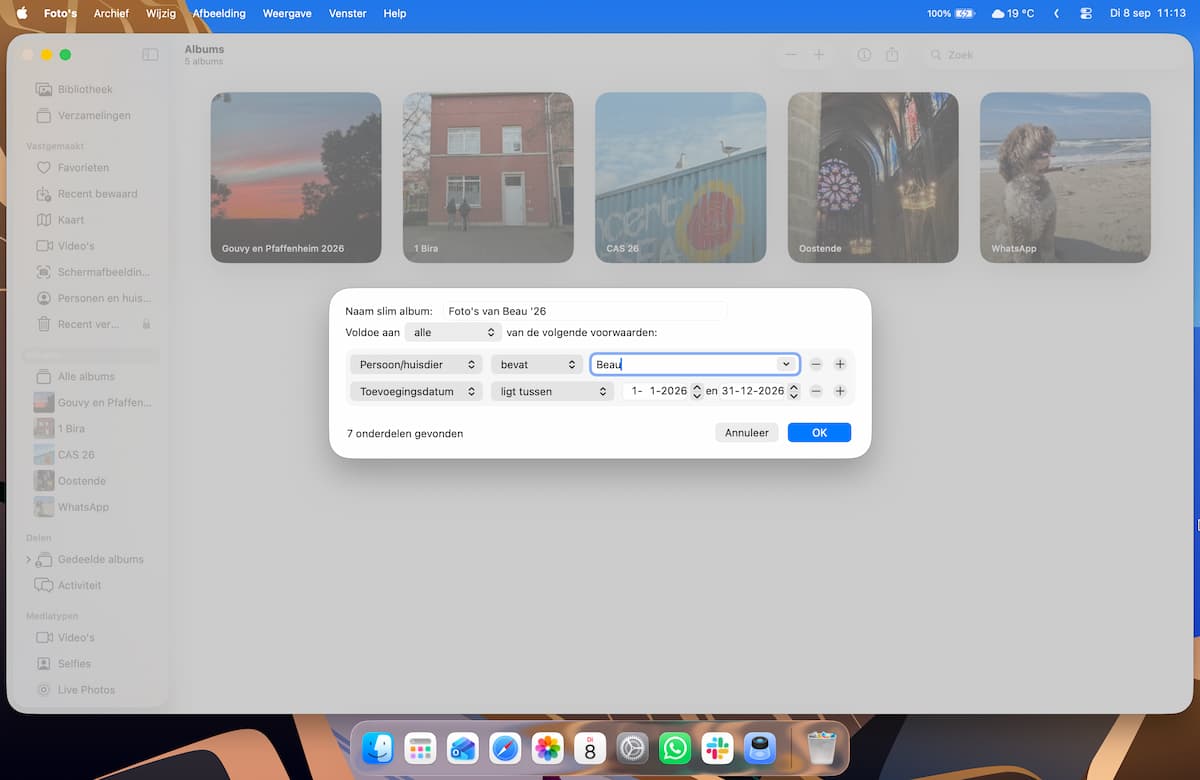Open the Archief menu

(111, 14)
